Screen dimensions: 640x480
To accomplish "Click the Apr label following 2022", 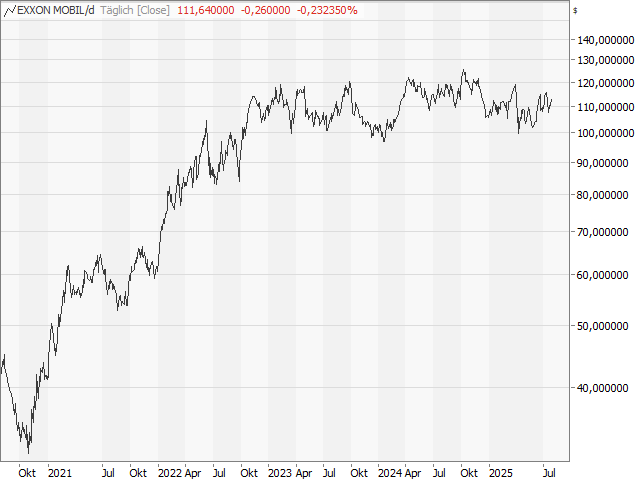I will [193, 473].
